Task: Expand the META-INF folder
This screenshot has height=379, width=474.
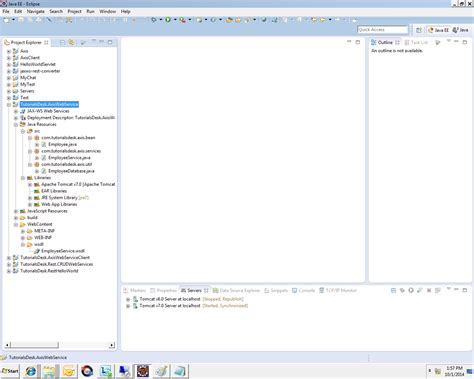Action: [x=23, y=231]
